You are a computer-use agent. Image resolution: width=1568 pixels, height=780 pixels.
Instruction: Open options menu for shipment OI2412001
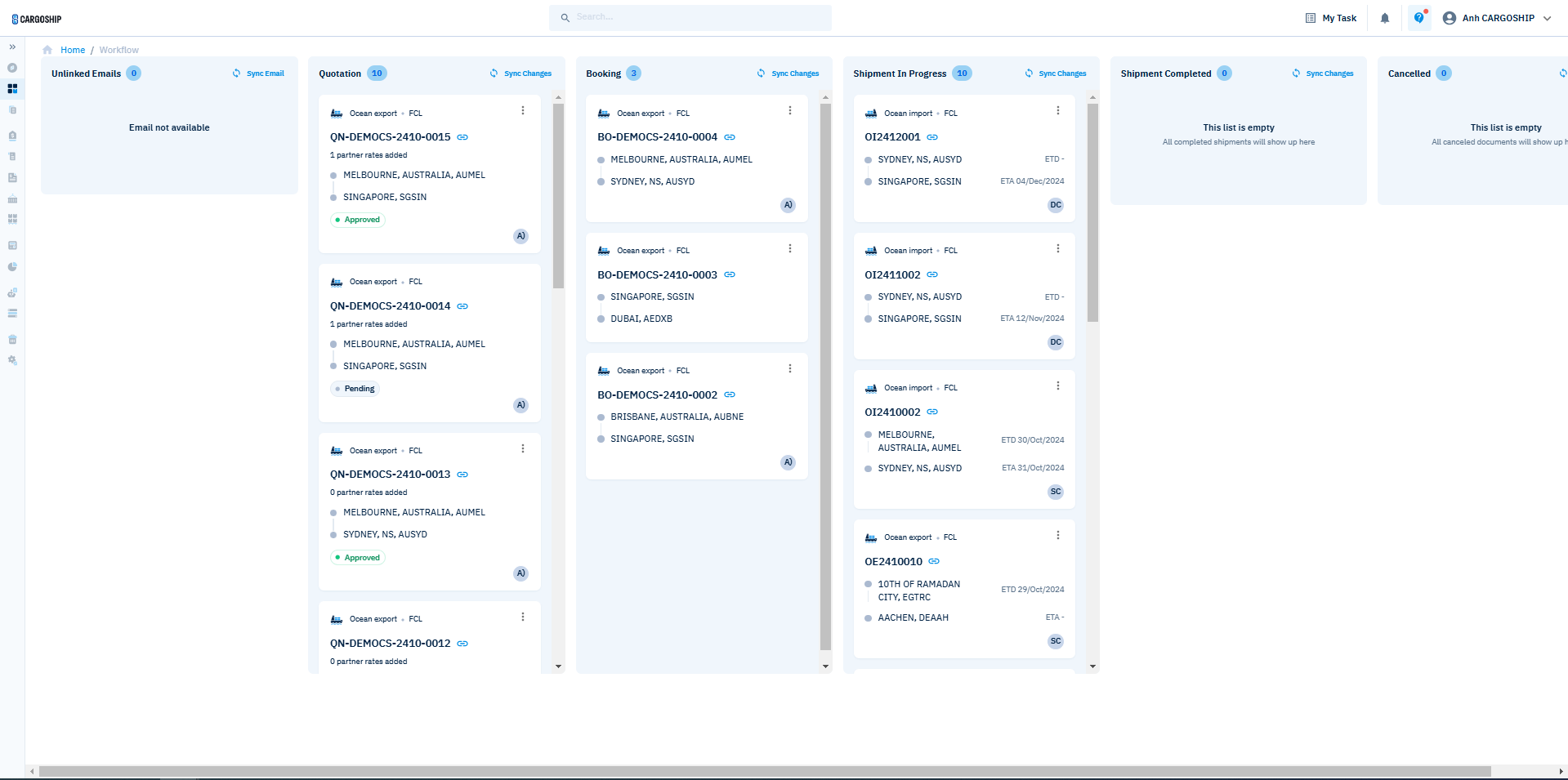1057,111
